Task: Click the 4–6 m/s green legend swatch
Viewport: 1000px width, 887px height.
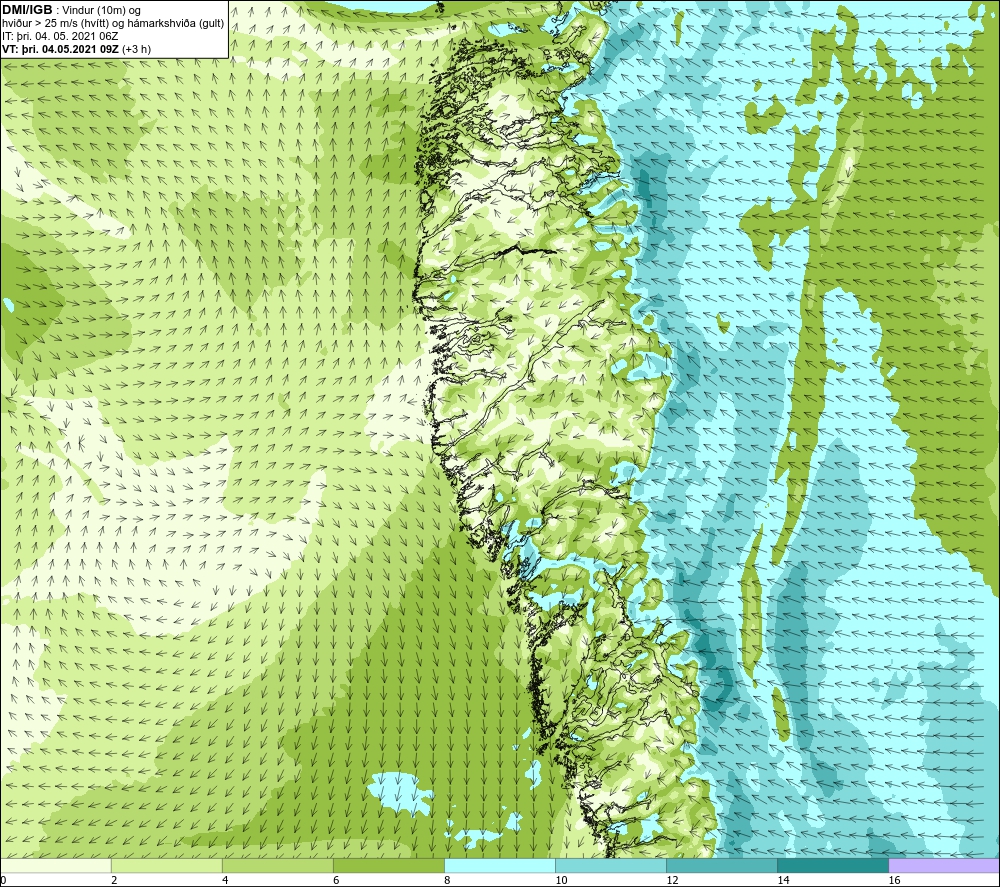Action: point(277,866)
